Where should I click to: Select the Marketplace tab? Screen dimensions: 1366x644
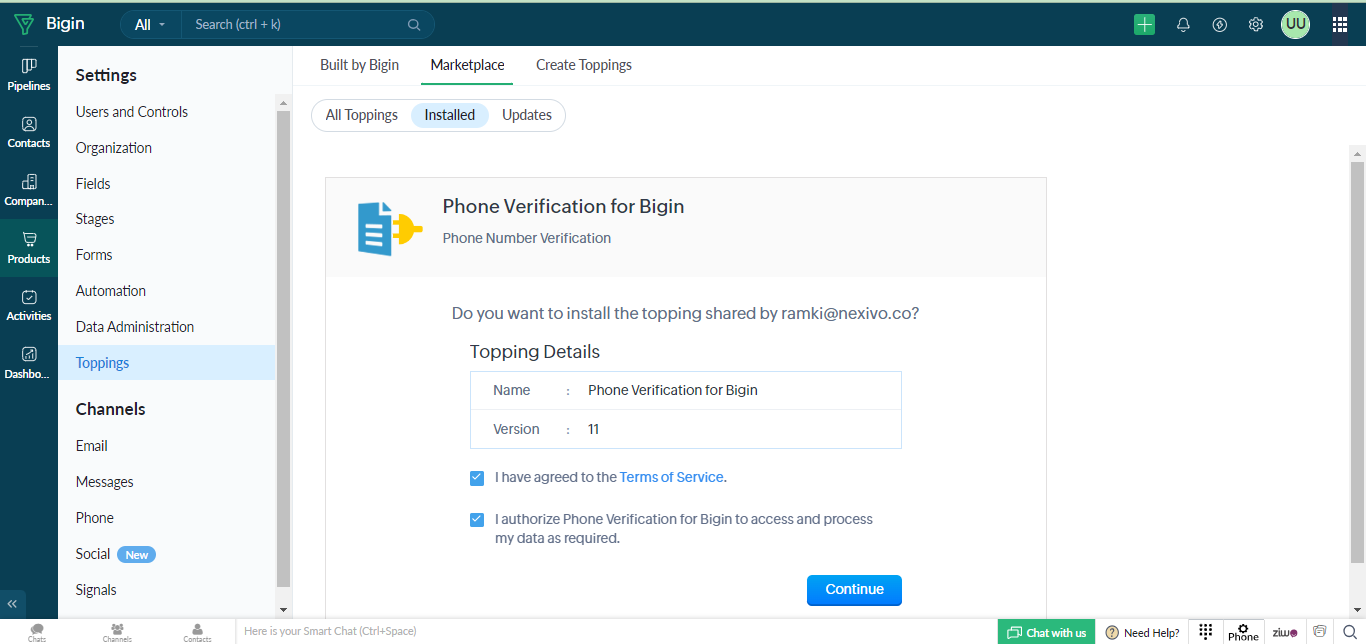467,65
